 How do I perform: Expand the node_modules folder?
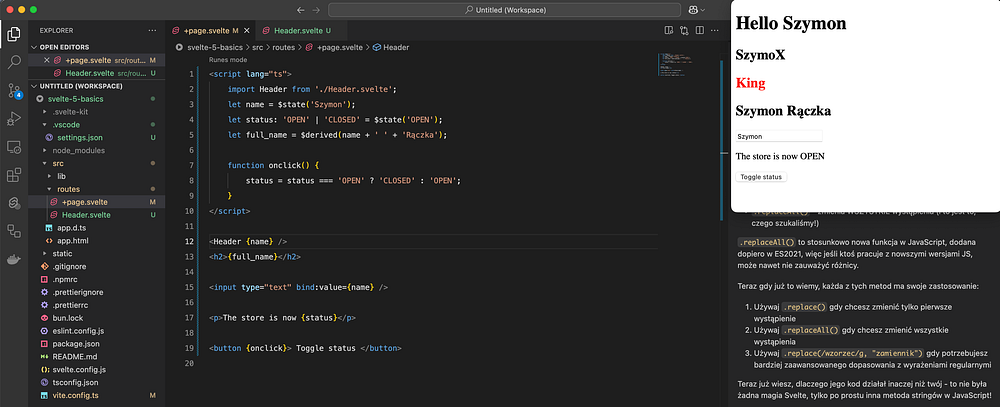click(77, 149)
